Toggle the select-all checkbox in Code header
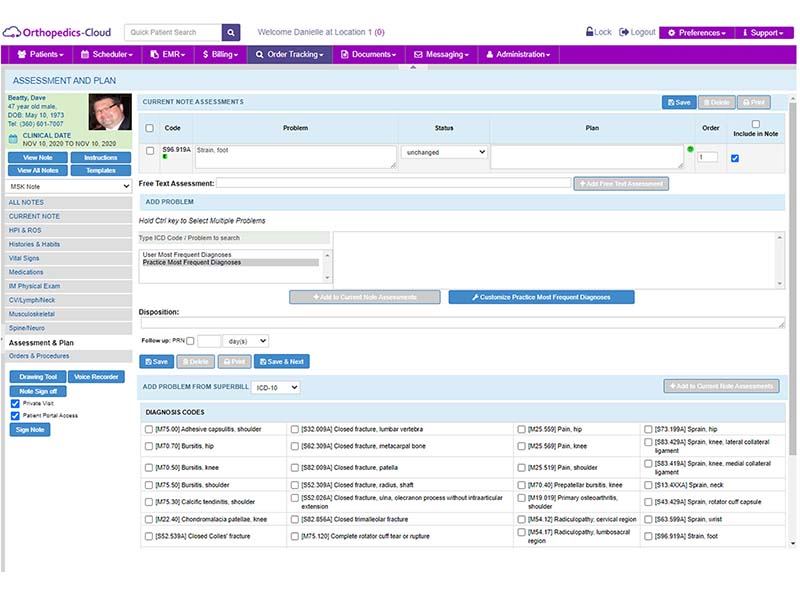 coord(149,128)
